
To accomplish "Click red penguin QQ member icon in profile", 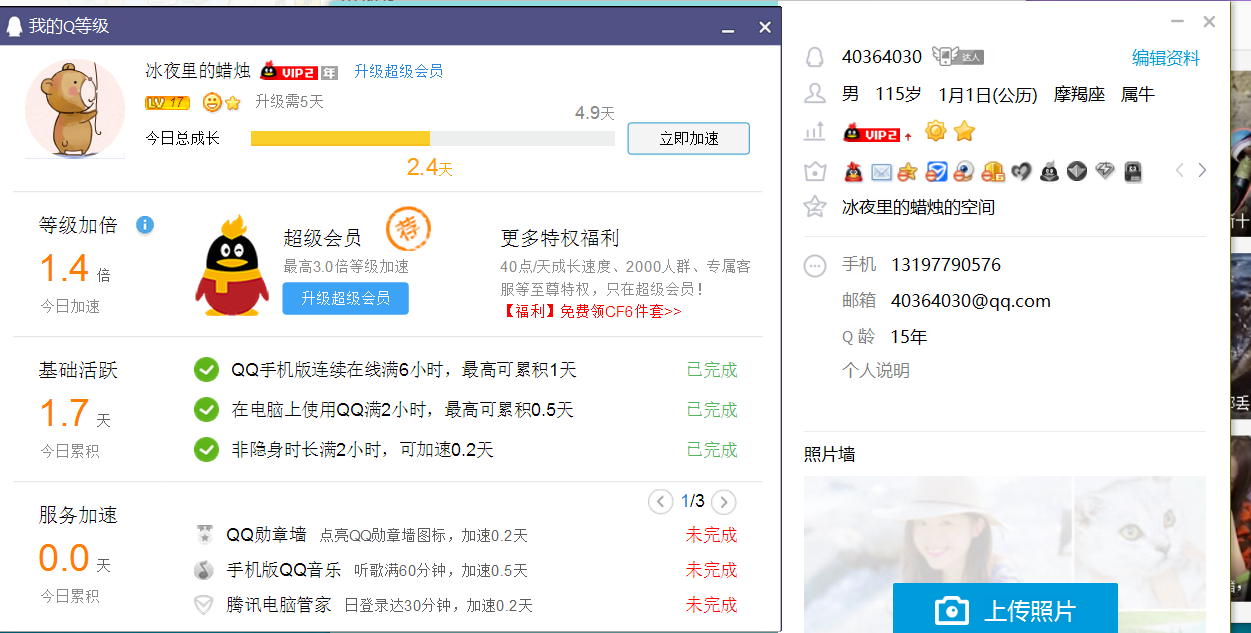I will pos(854,171).
